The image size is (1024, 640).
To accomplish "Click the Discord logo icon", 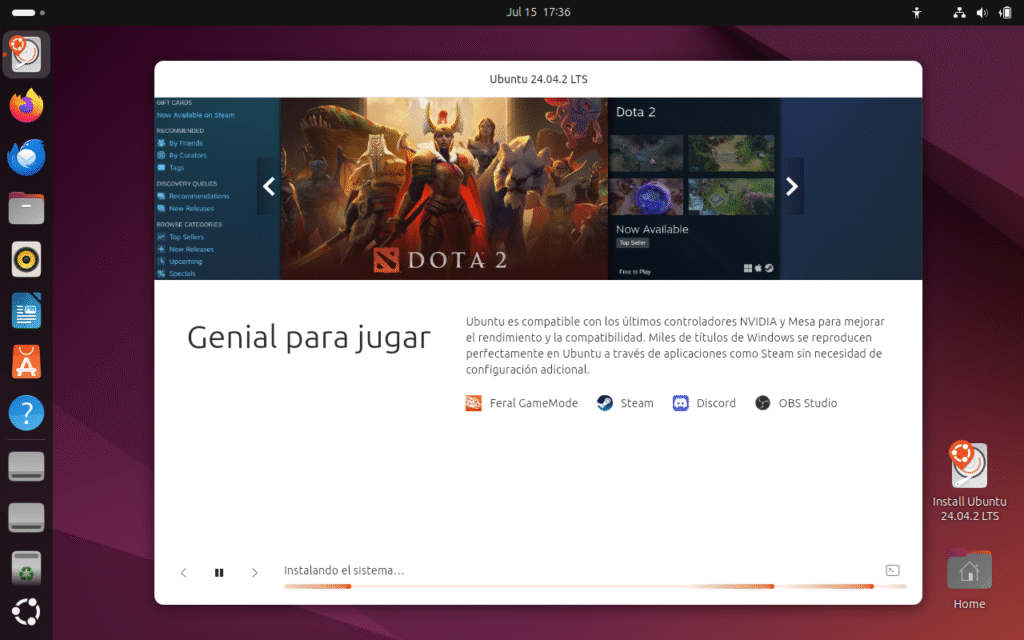I will (x=680, y=403).
